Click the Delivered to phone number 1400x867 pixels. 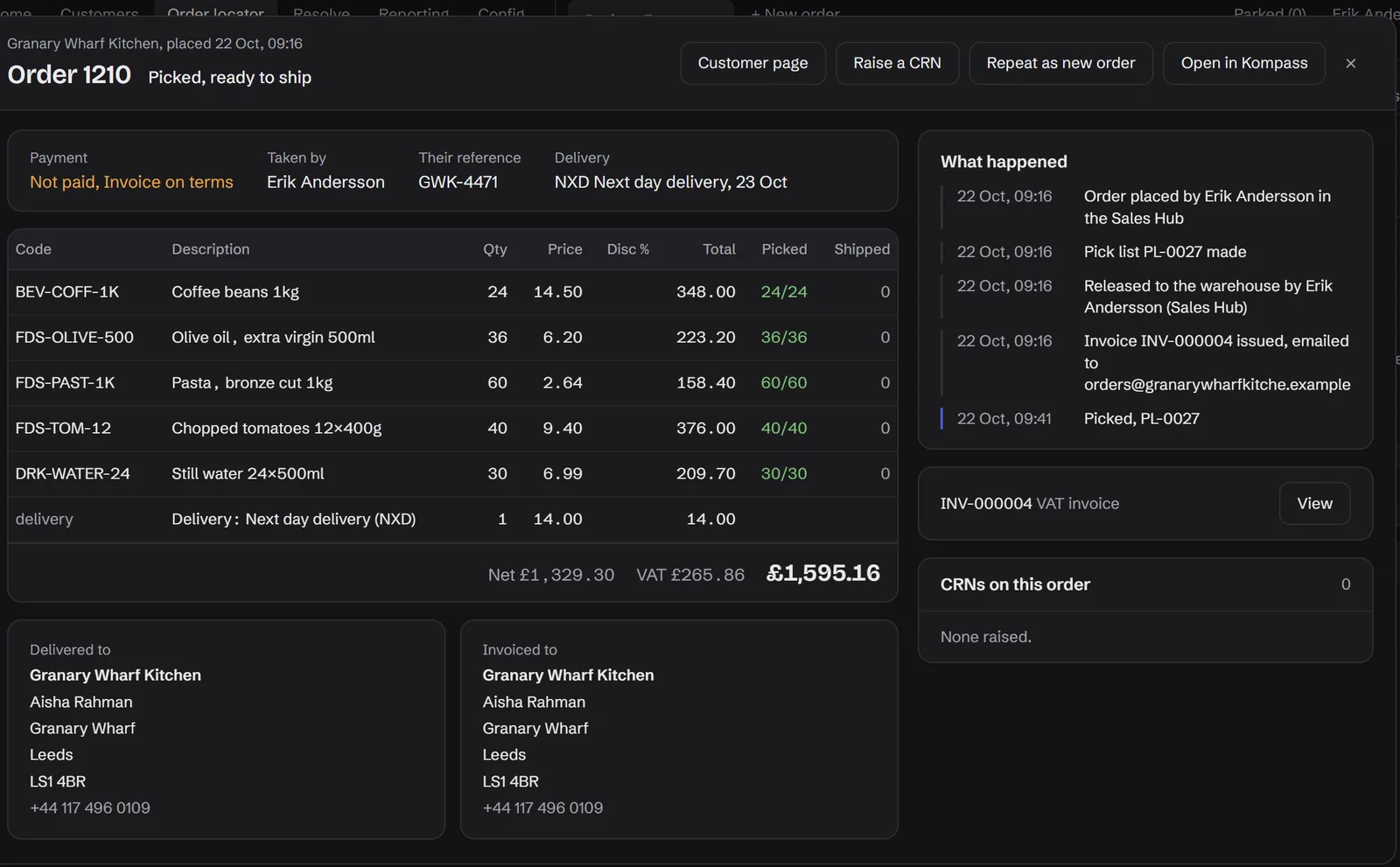(90, 808)
